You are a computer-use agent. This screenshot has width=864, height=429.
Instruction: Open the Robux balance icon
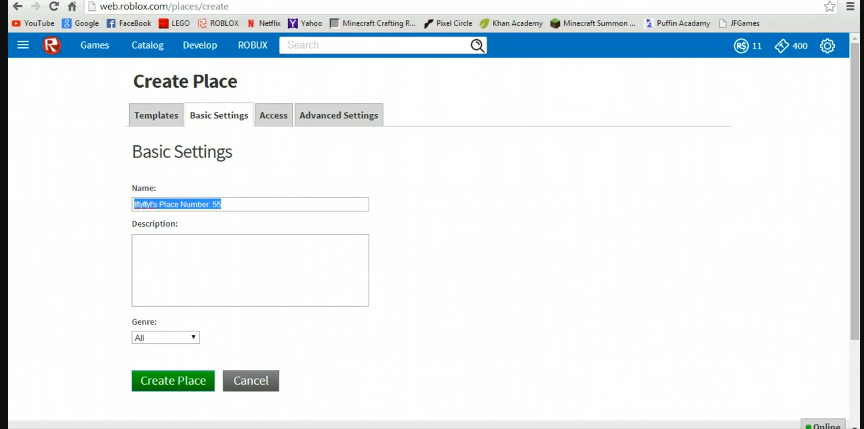pyautogui.click(x=741, y=46)
